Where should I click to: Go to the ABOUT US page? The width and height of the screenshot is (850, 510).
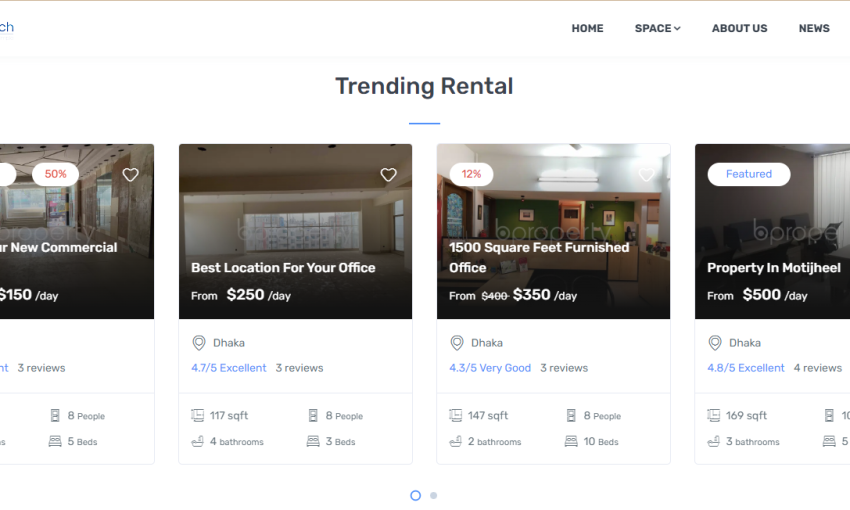[739, 28]
